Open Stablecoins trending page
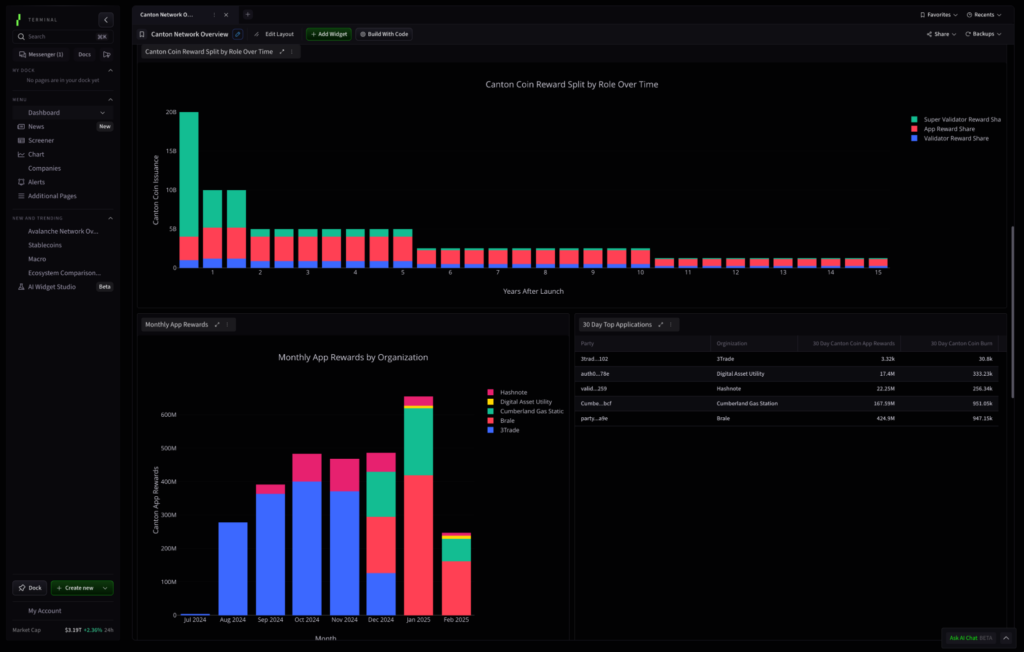 [x=45, y=245]
